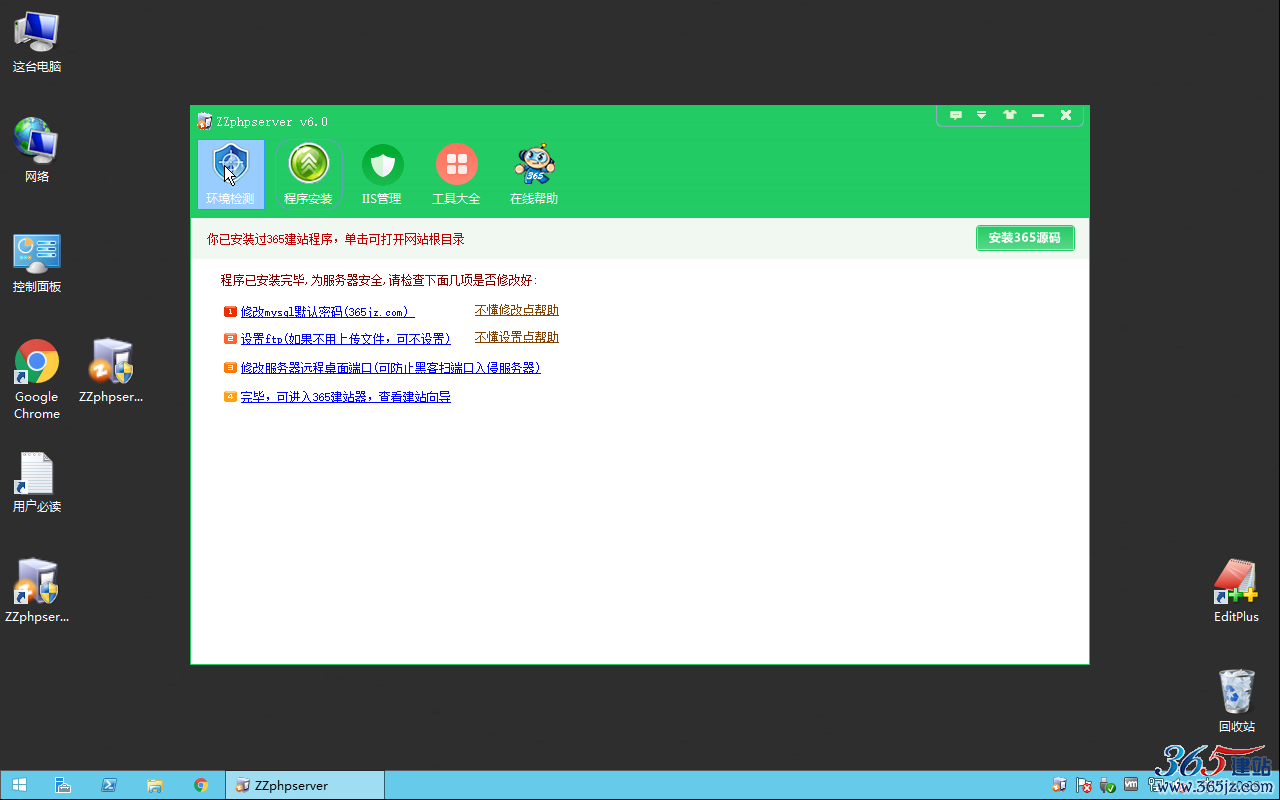Screen dimensions: 1280x800
Task: Open File Explorer from the taskbar
Action: point(155,785)
